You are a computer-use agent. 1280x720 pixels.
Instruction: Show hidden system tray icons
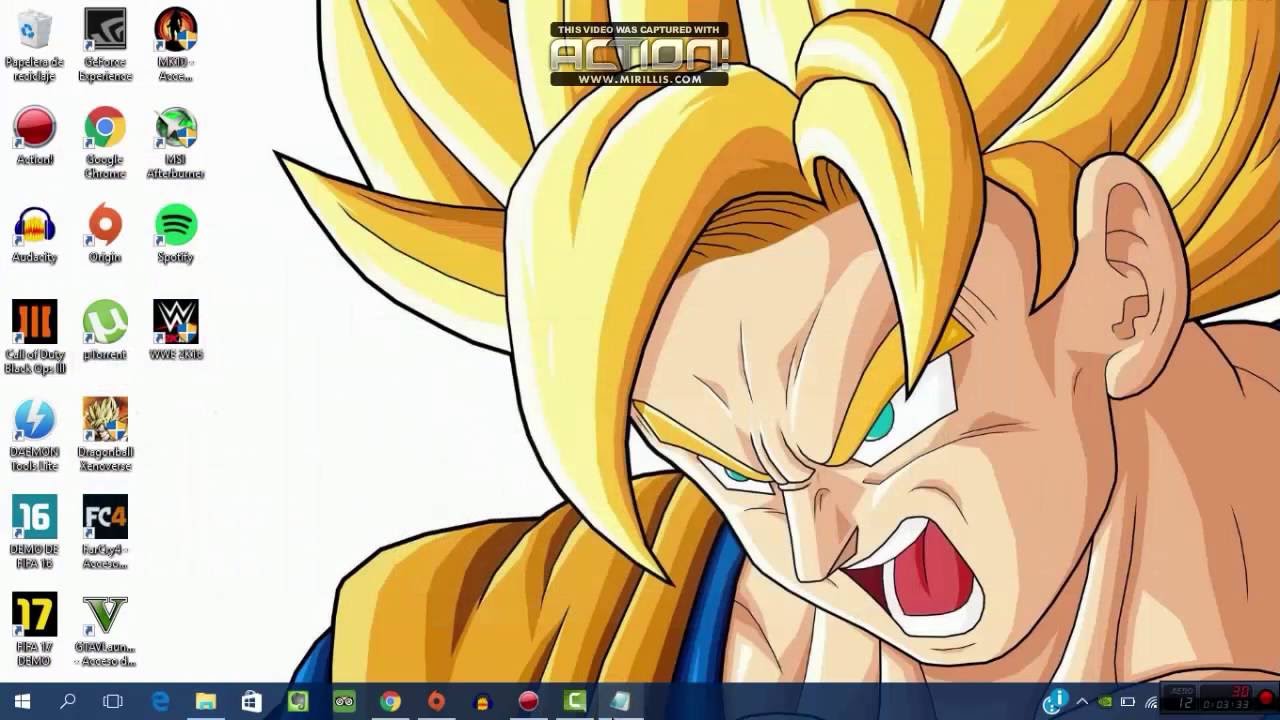click(1082, 702)
